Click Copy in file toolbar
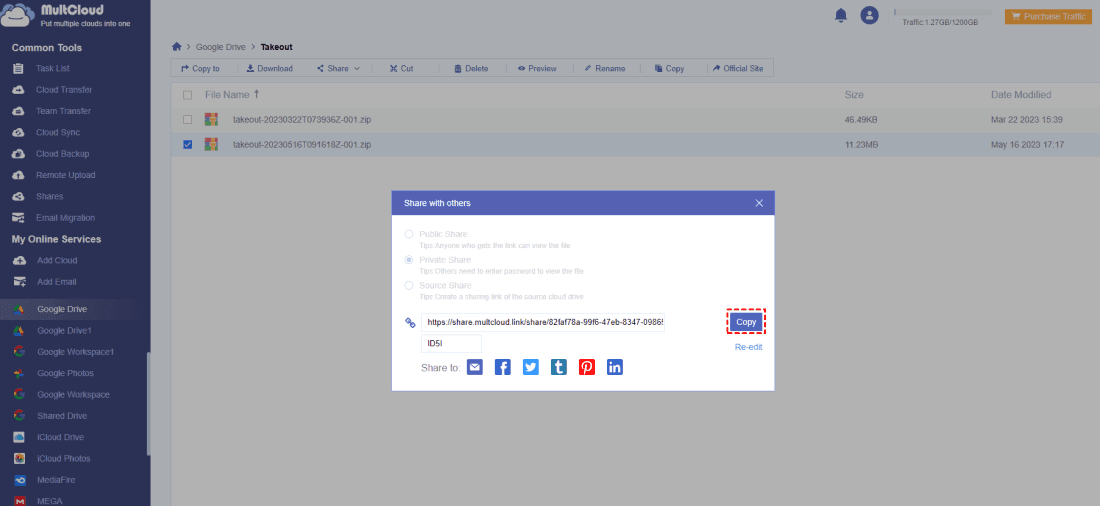Screen dimensions: 1100x506 [669, 69]
